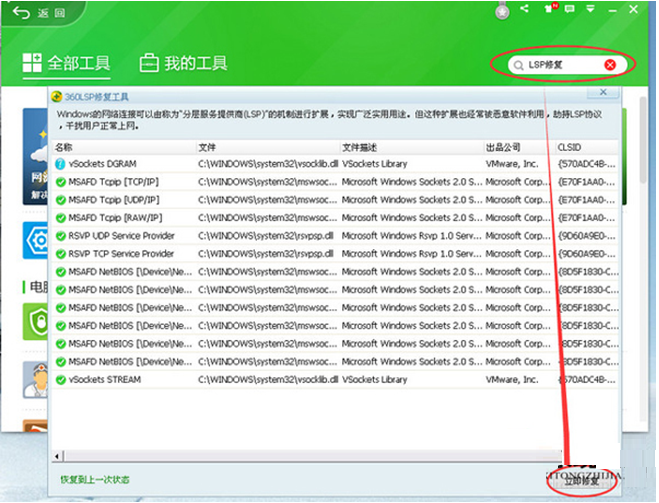Go back with the 返回 arrow
This screenshot has height=503, width=659.
click(39, 13)
